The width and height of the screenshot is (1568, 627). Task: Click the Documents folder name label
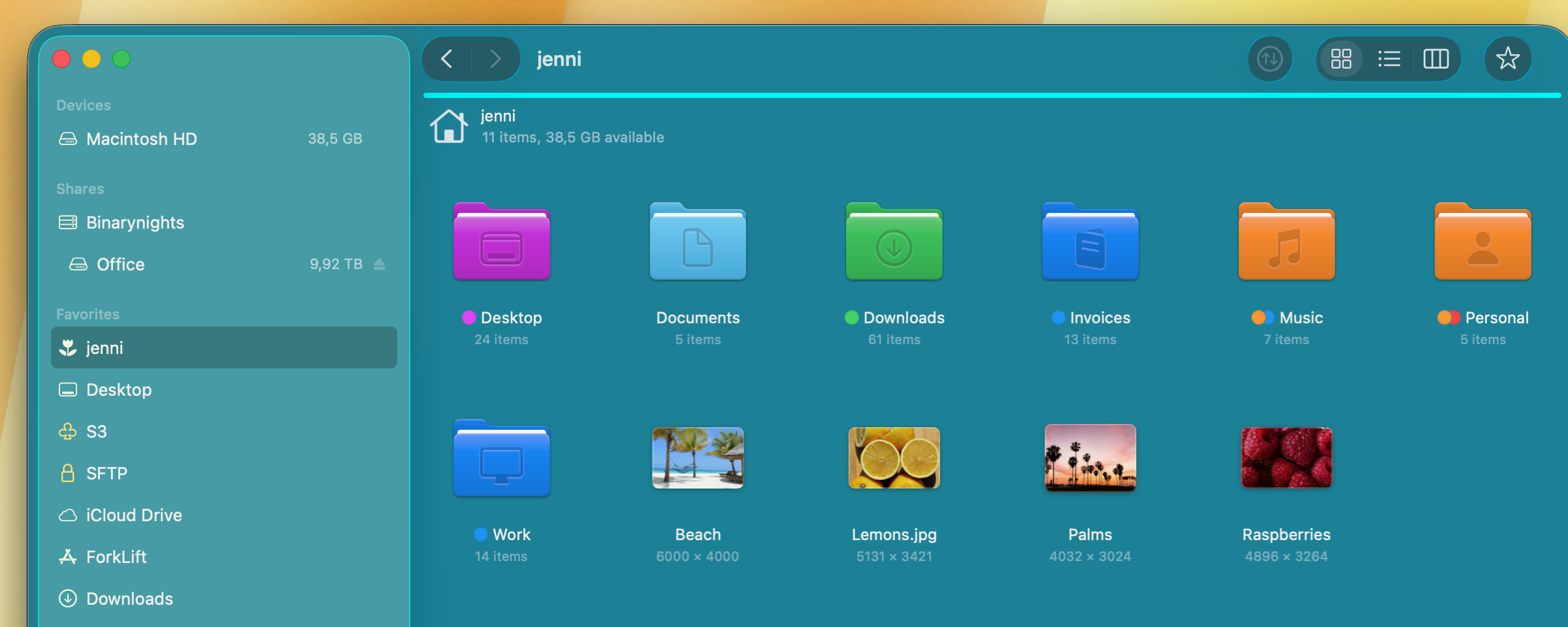click(698, 317)
